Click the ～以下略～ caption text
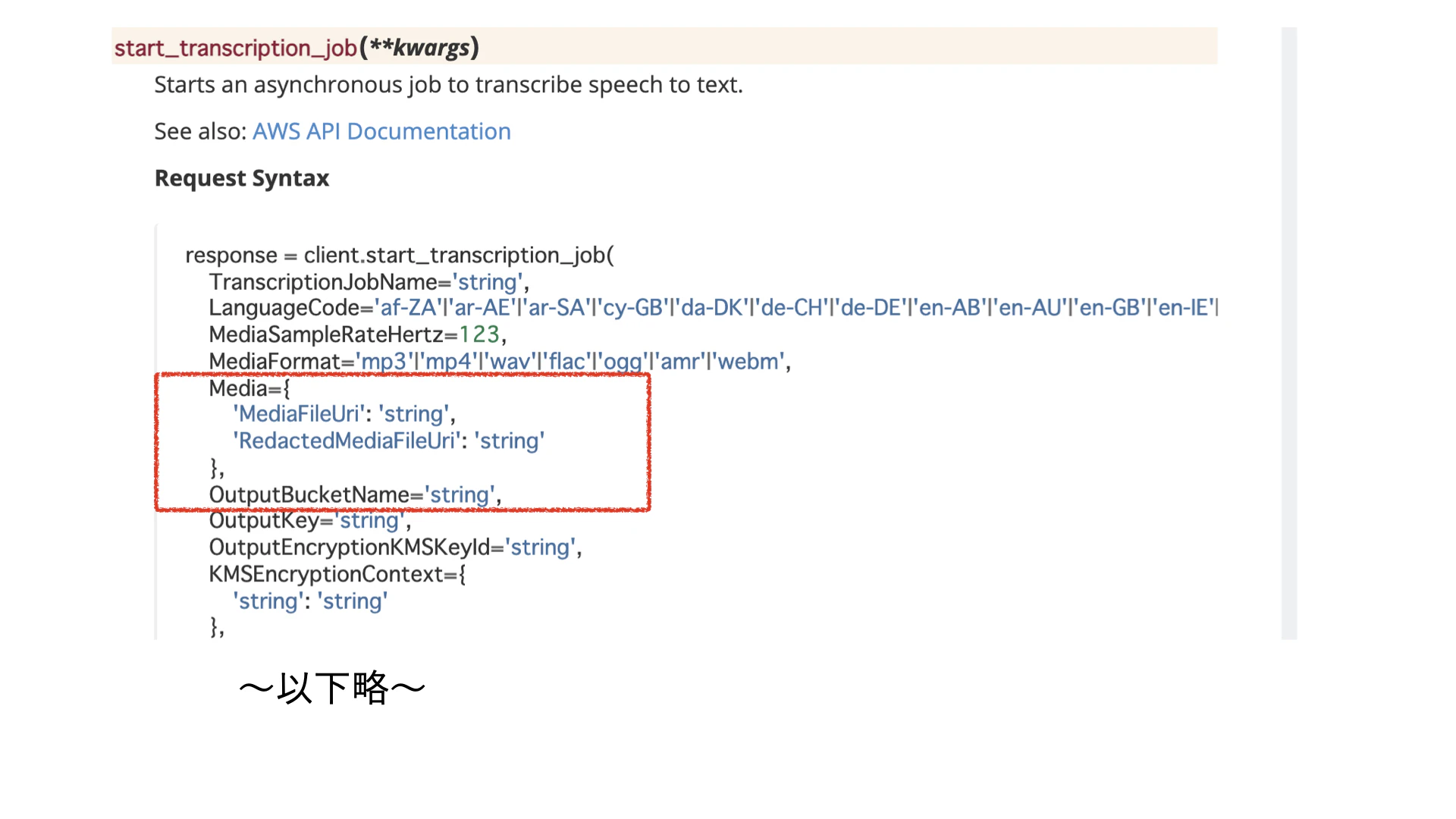The width and height of the screenshot is (1456, 819). [x=332, y=689]
